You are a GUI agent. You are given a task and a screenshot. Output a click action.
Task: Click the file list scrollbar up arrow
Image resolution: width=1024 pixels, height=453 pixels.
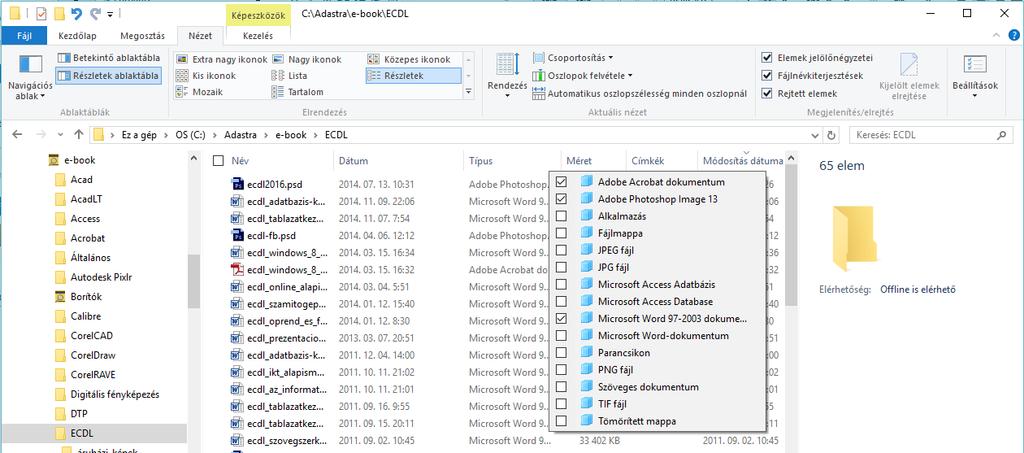pos(791,159)
